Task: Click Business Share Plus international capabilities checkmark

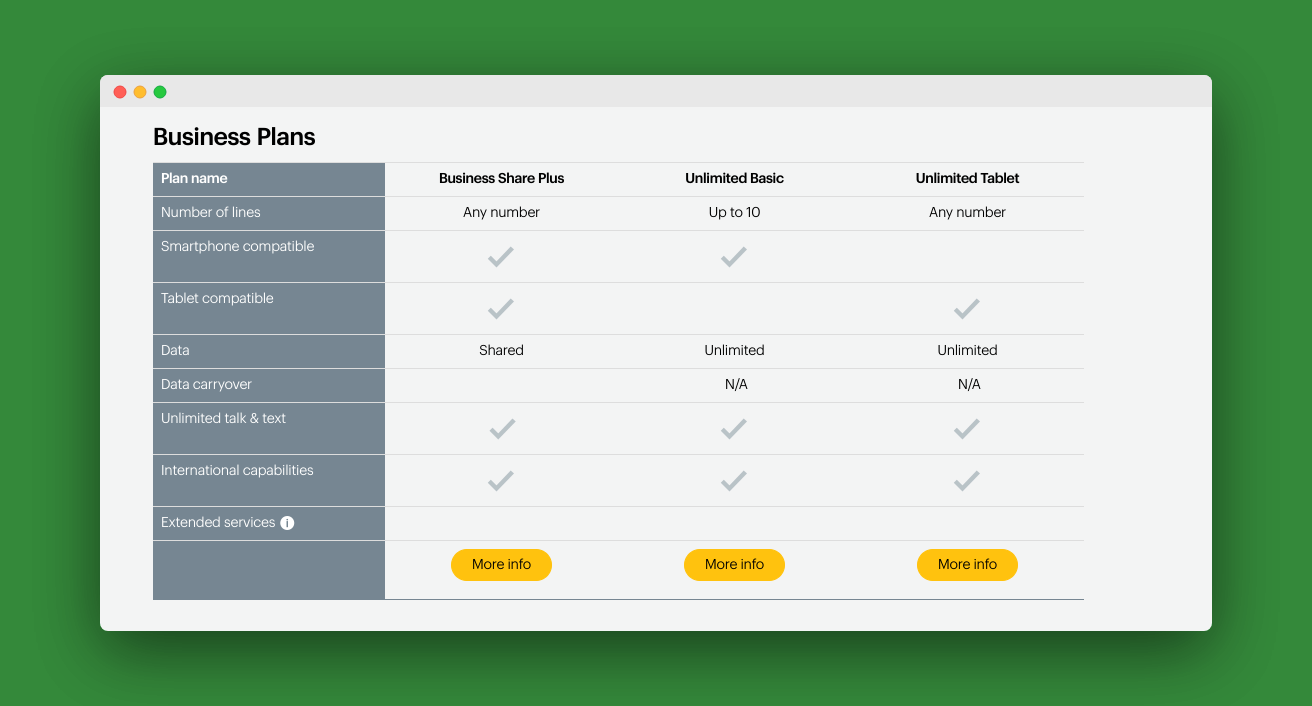Action: click(x=501, y=481)
